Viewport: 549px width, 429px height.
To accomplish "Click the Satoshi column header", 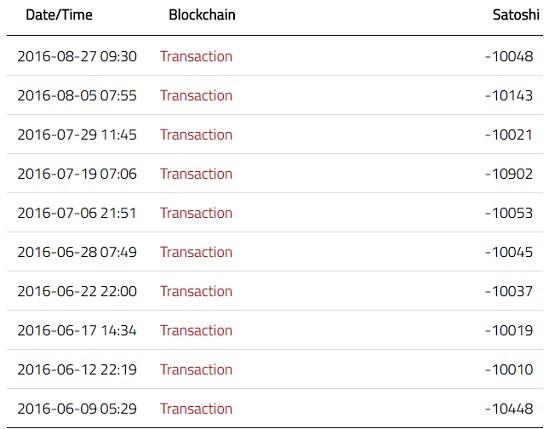I will click(516, 15).
